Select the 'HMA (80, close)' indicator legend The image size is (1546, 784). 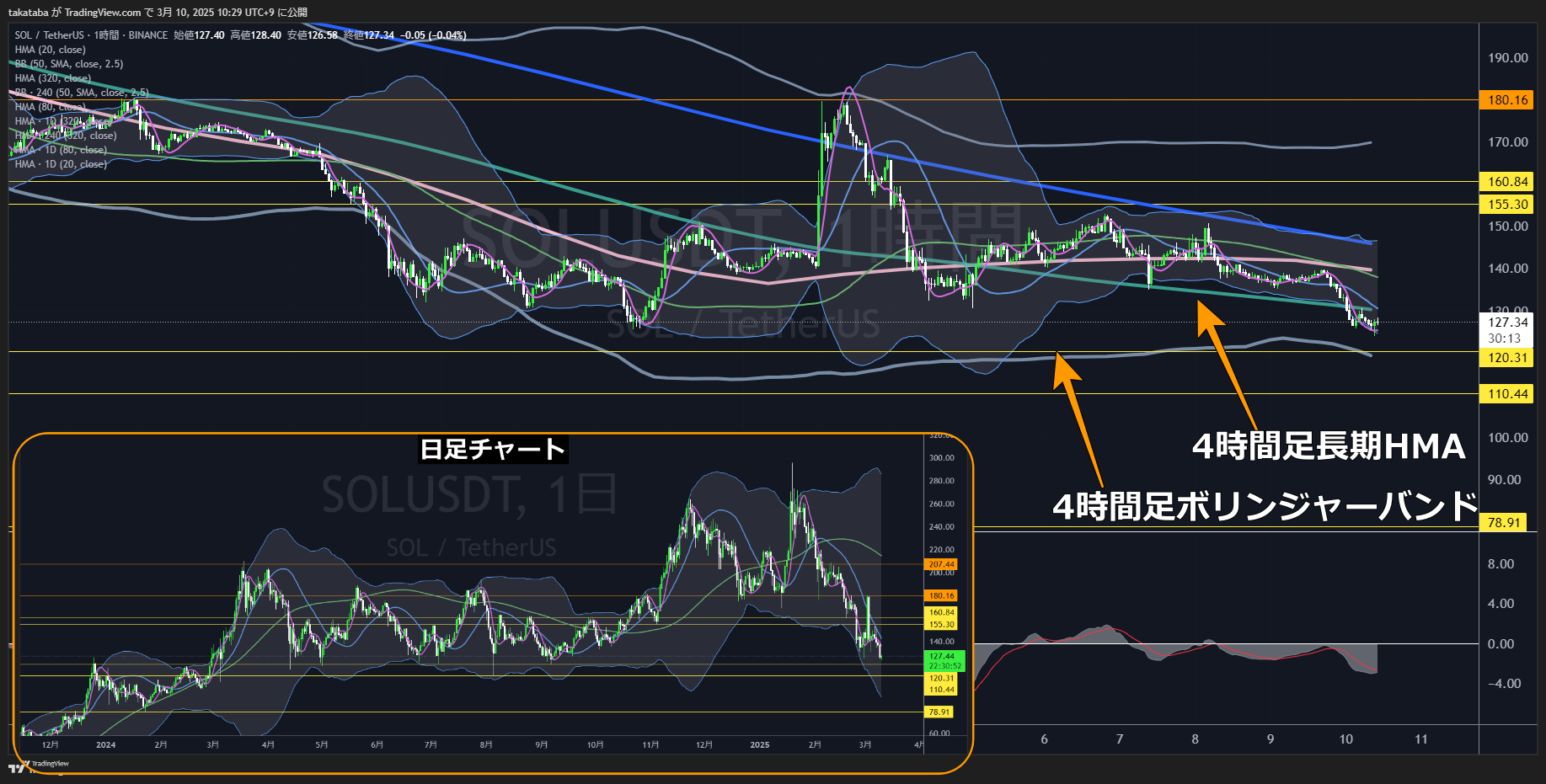[x=51, y=107]
